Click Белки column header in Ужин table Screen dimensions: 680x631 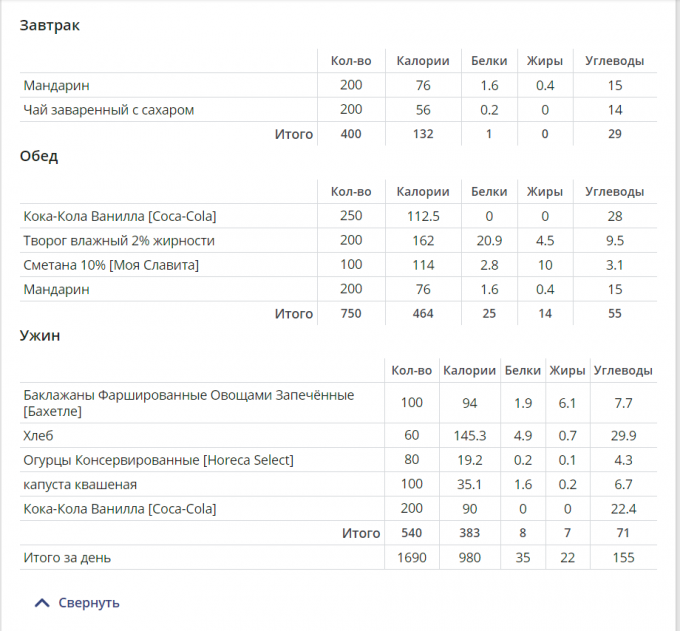[x=522, y=370]
